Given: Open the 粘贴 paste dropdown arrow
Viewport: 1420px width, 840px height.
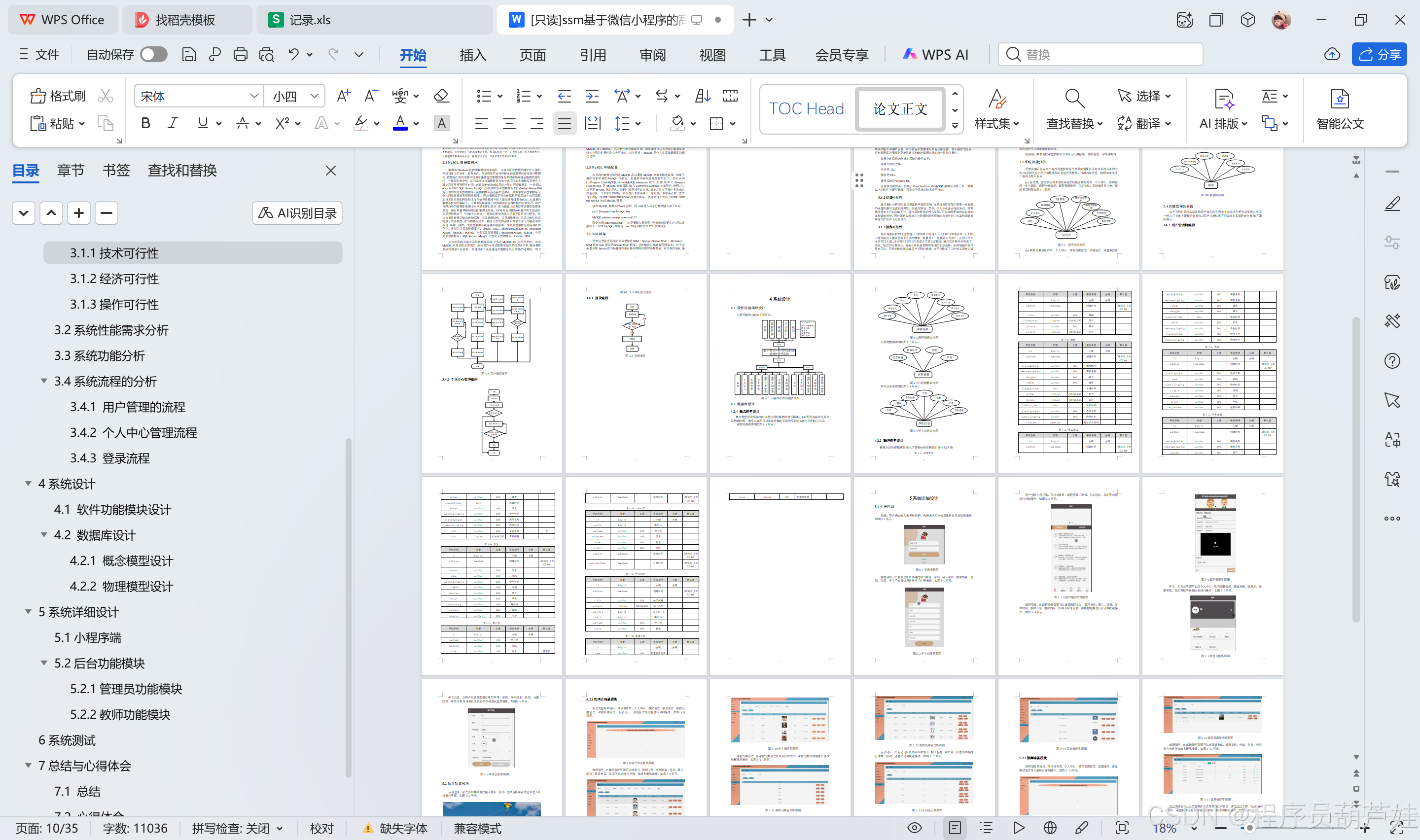Looking at the screenshot, I should [82, 123].
